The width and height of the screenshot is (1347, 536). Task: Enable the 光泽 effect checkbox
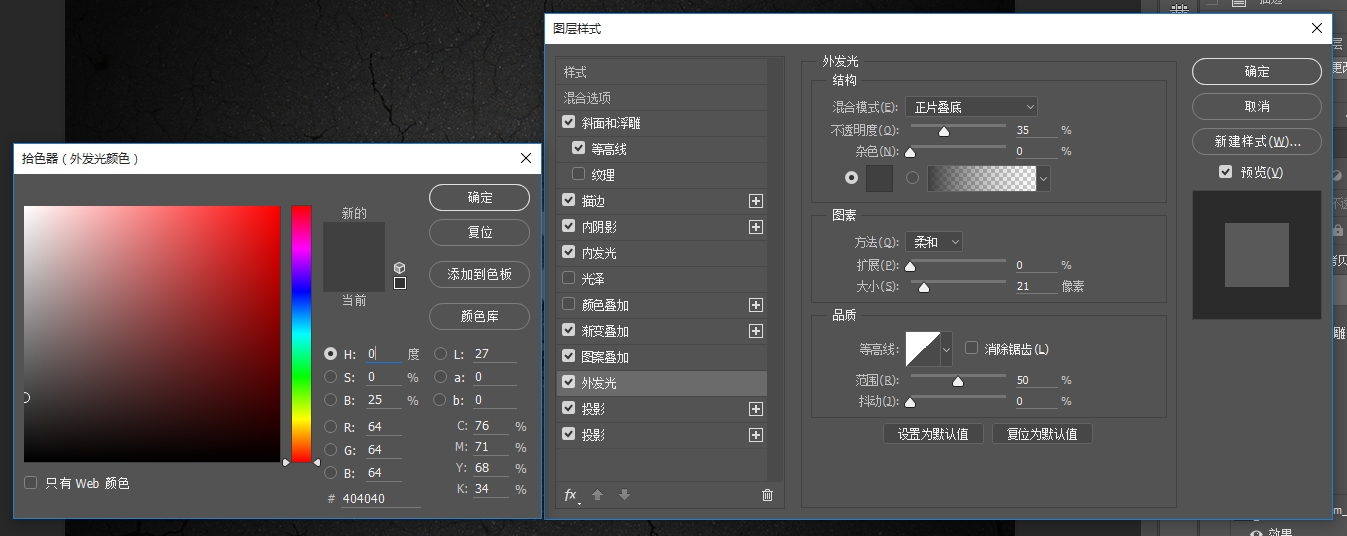pos(569,278)
